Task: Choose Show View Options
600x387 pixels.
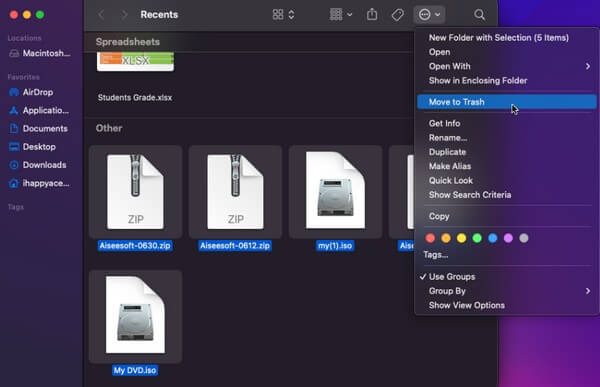Action: (466, 305)
